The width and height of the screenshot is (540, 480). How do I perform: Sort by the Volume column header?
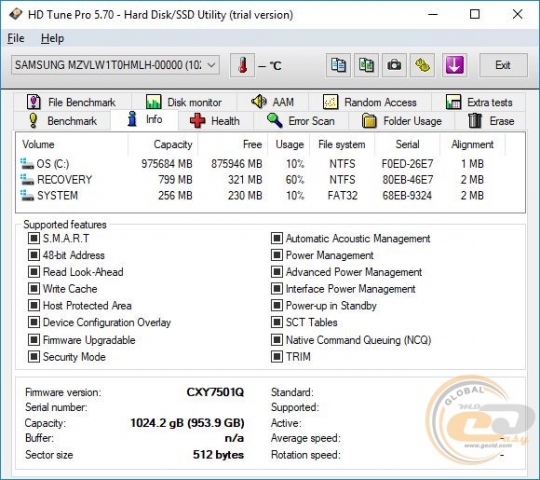pyautogui.click(x=72, y=144)
